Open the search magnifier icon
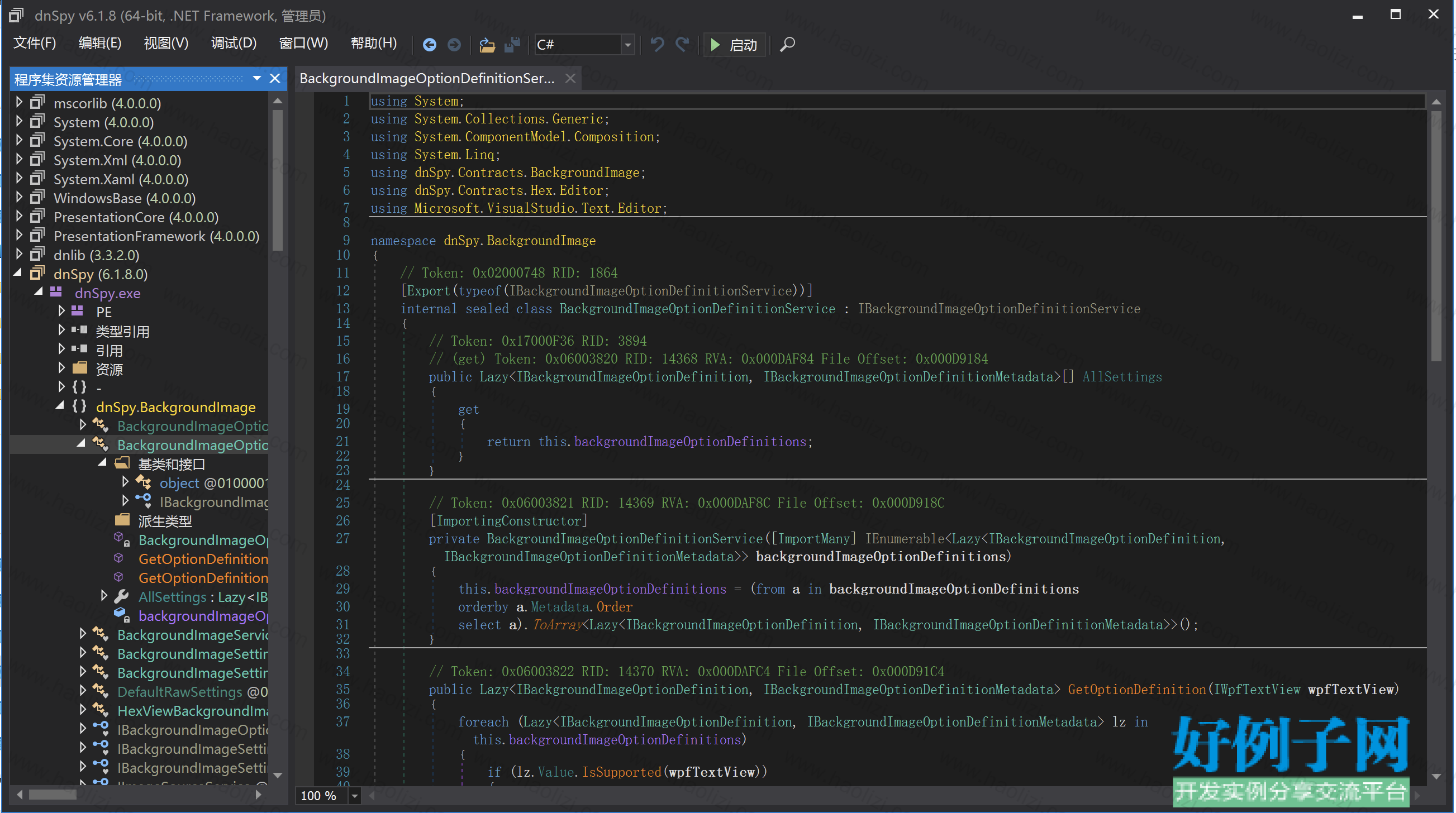 coord(787,44)
